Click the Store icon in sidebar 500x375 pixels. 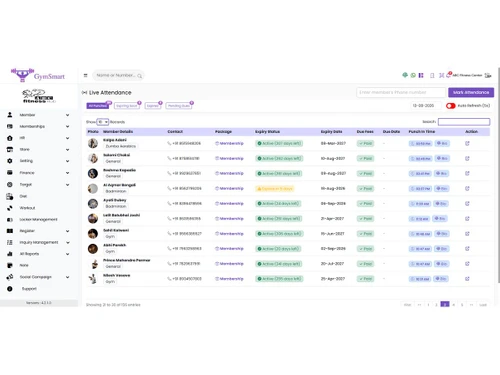click(10, 149)
